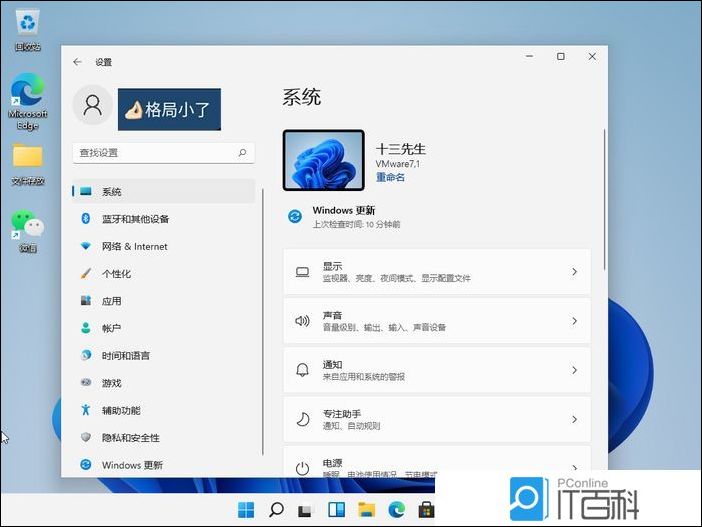Image resolution: width=702 pixels, height=527 pixels.
Task: Click the back arrow in Settings header
Action: [x=77, y=62]
